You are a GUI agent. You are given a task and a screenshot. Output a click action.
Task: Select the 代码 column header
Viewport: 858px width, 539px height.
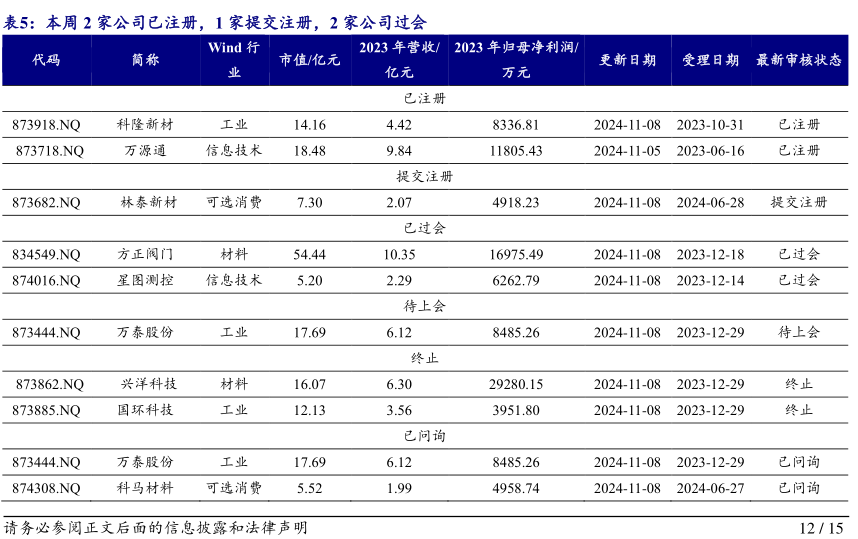(x=46, y=60)
